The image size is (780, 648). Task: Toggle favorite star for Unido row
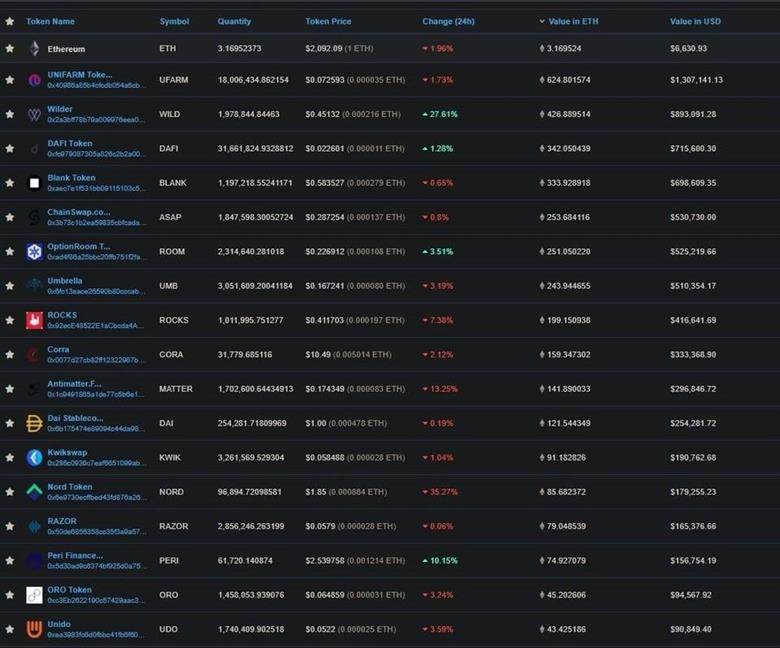point(9,629)
